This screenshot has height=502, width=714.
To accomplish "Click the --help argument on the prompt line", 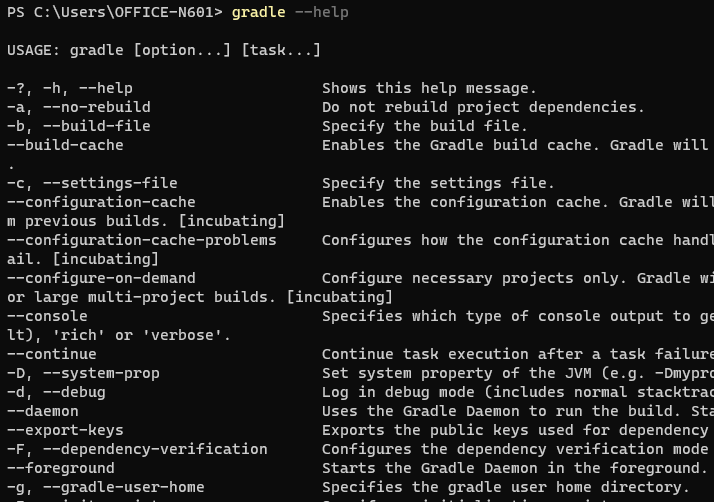I will point(321,12).
